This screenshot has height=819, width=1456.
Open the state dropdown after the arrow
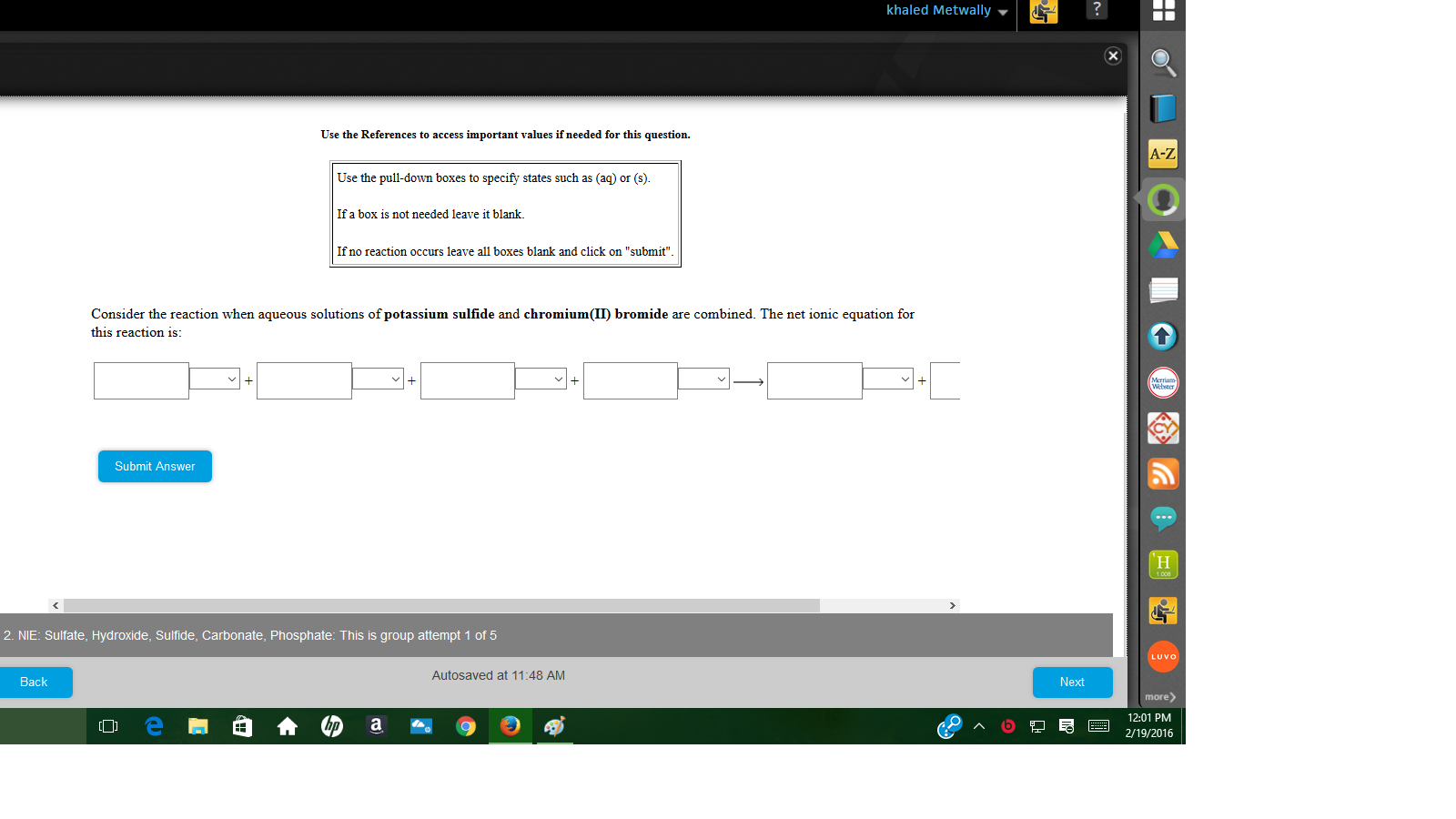point(887,379)
